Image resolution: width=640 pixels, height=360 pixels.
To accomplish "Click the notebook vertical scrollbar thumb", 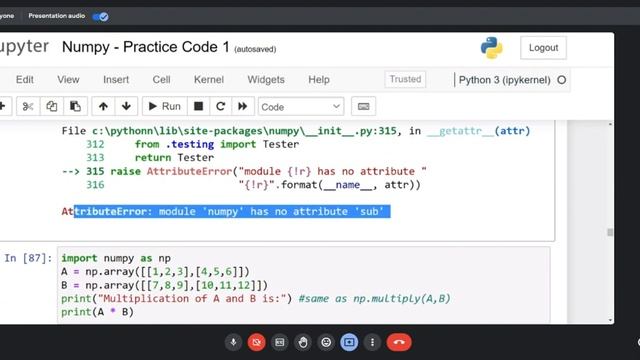I will click(610, 232).
